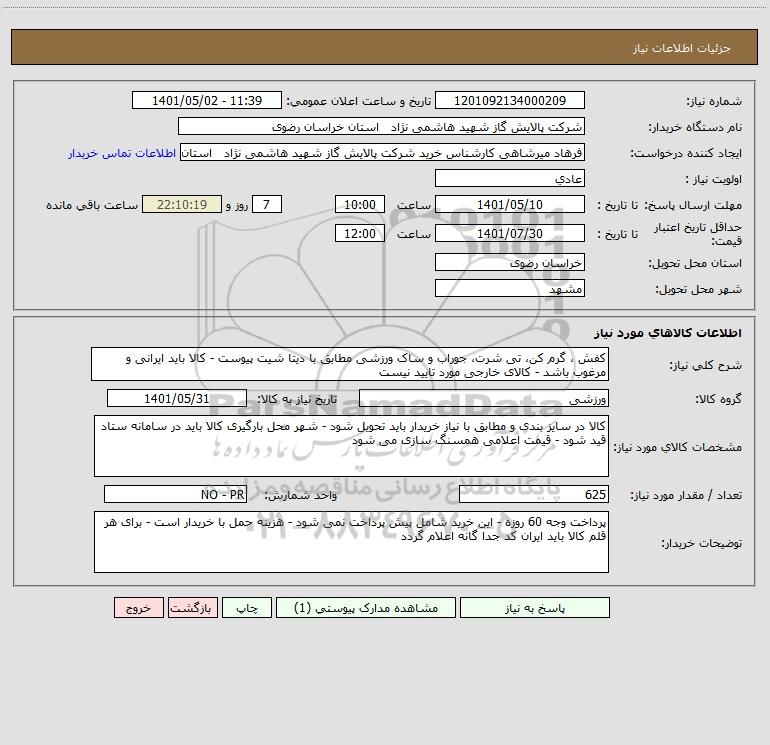Click the 'شماره نیاز:' label
This screenshot has width=770, height=745.
click(714, 102)
